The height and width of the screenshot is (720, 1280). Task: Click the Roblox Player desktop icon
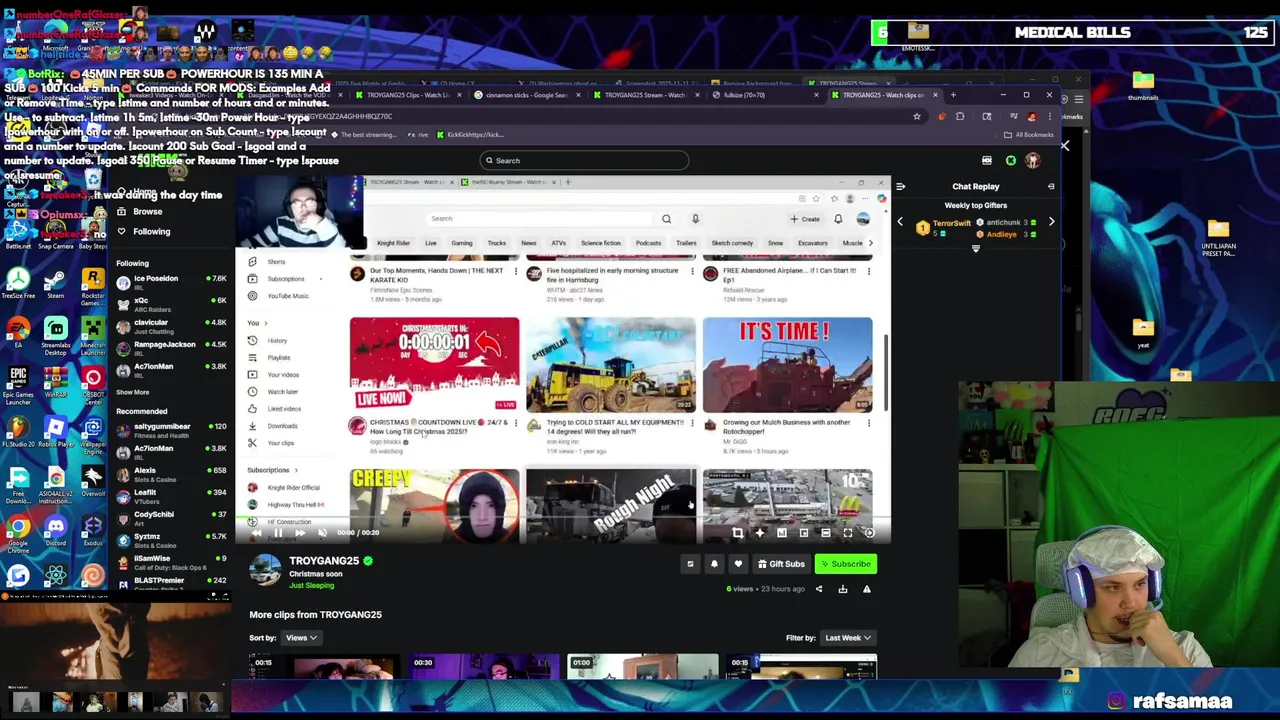point(55,431)
